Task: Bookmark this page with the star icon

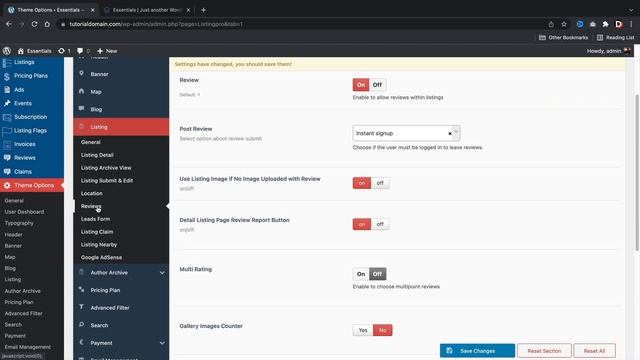Action: pos(564,24)
